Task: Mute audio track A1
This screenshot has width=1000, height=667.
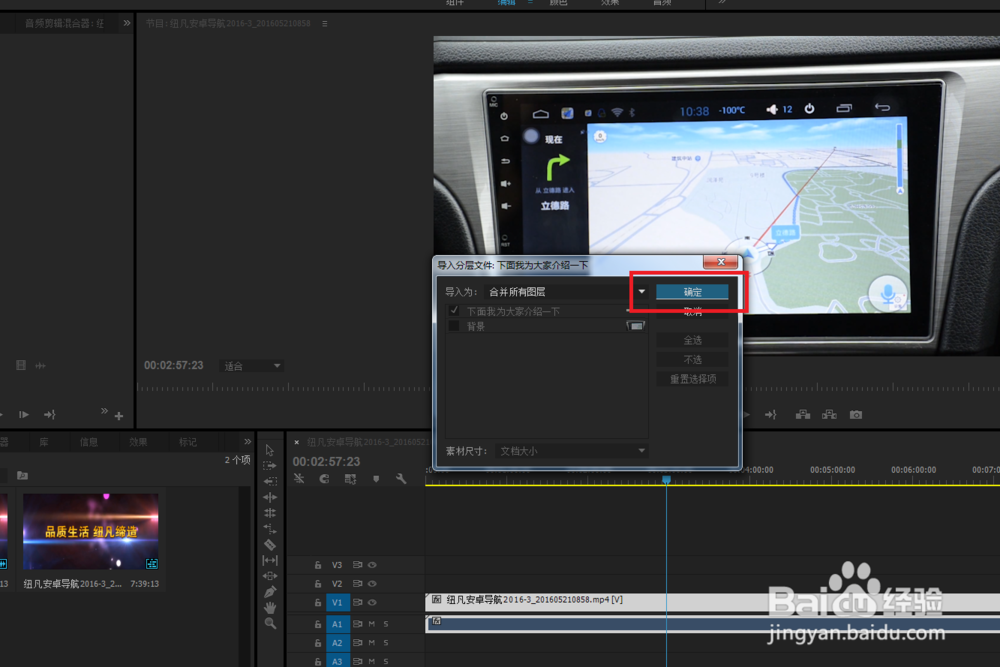Action: [372, 624]
